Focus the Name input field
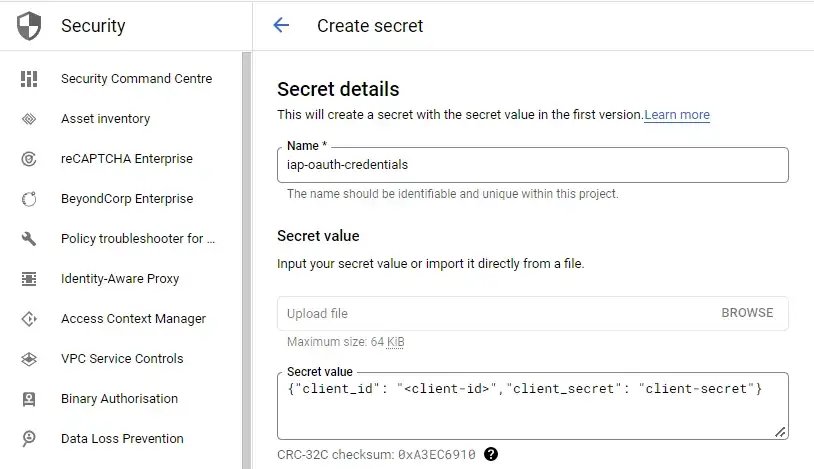This screenshot has width=814, height=469. (532, 165)
